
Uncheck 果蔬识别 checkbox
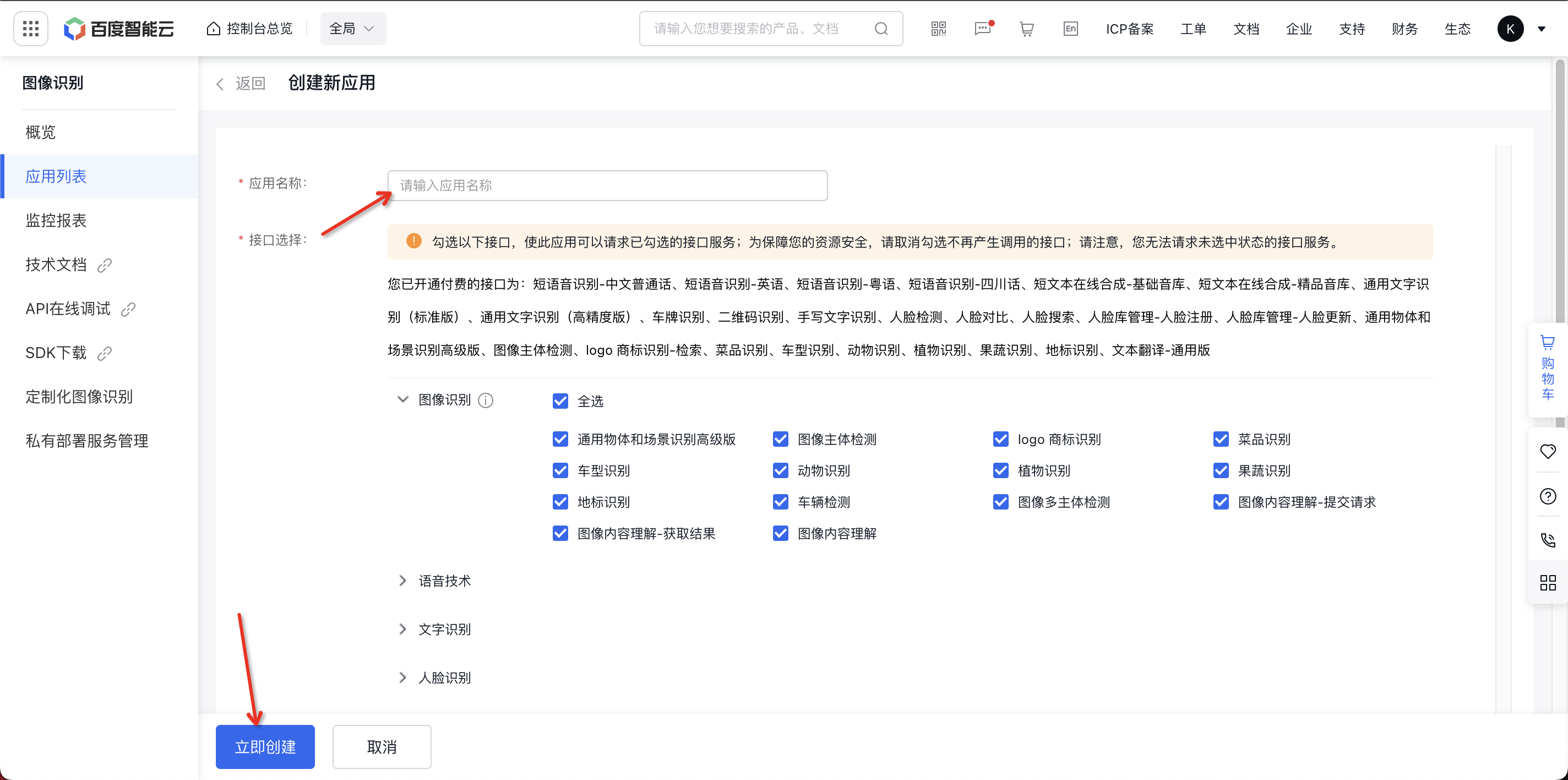(x=1221, y=470)
